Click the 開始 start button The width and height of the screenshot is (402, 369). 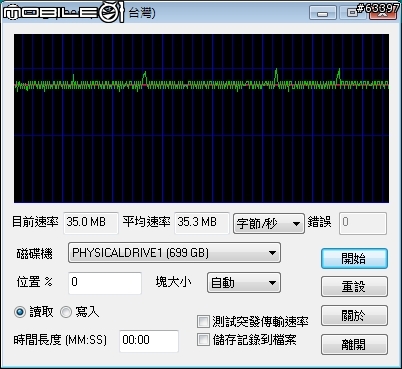pos(354,258)
